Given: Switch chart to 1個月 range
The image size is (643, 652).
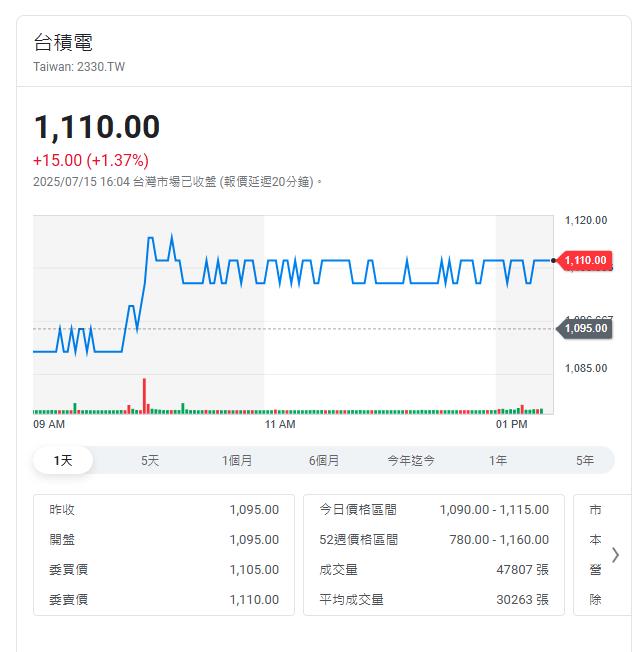Looking at the screenshot, I should [237, 460].
